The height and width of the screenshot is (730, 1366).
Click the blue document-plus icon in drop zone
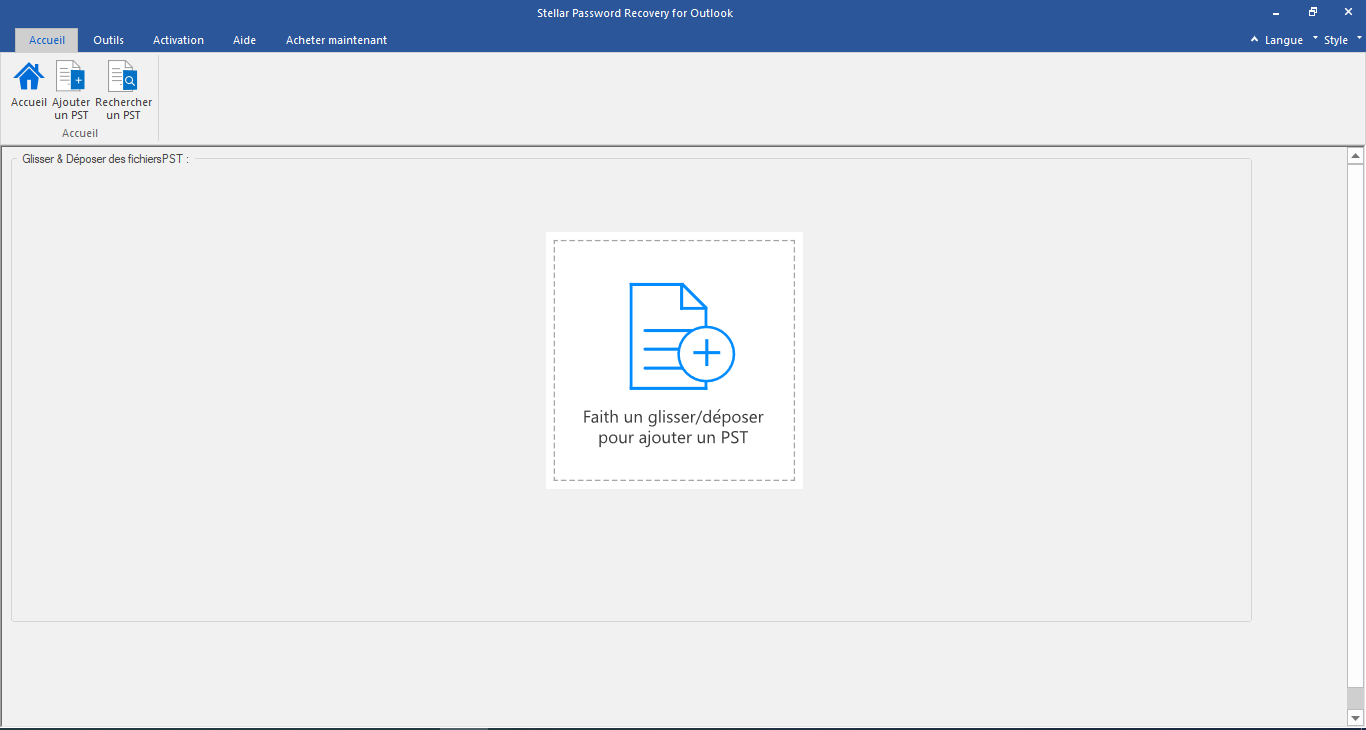681,336
